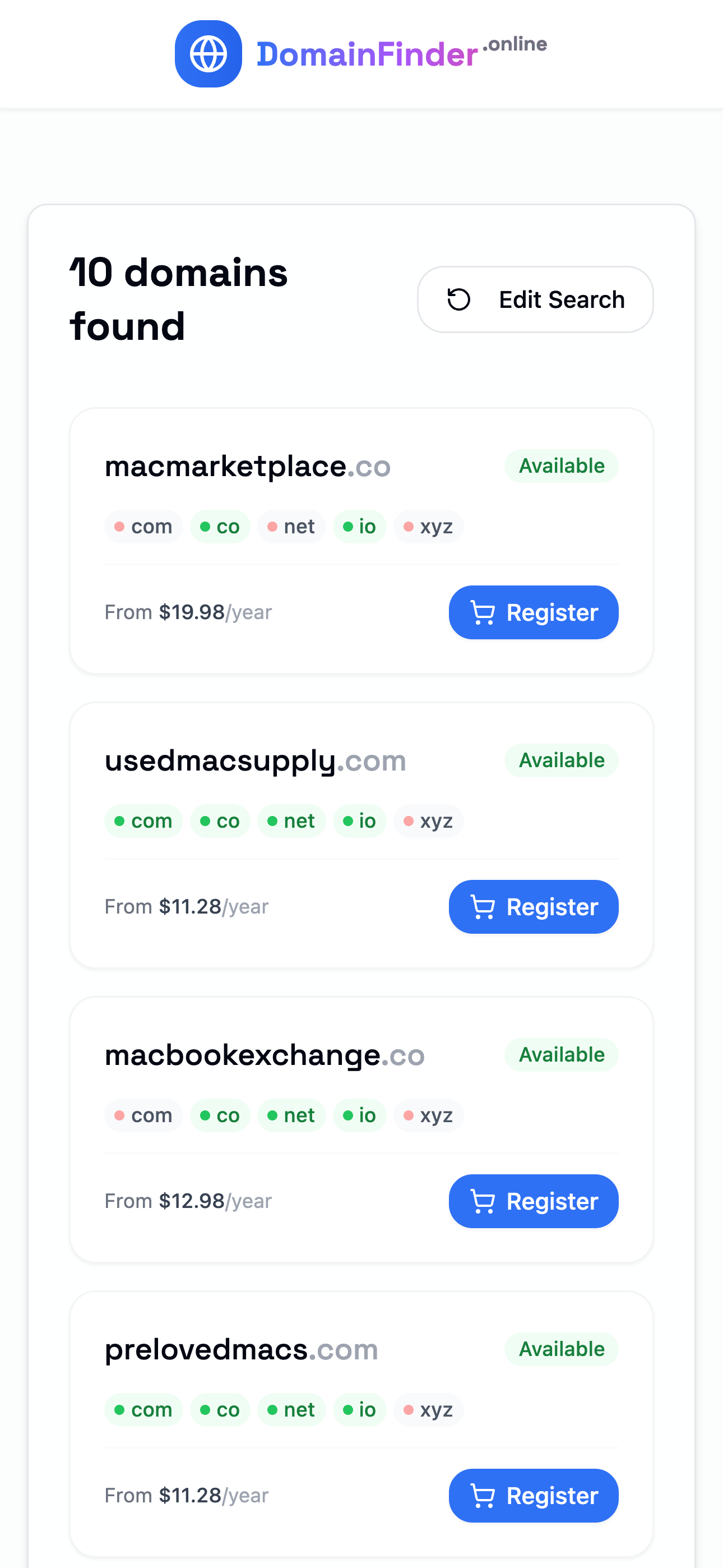Choose the com chip under prelovedmacs

click(143, 1410)
